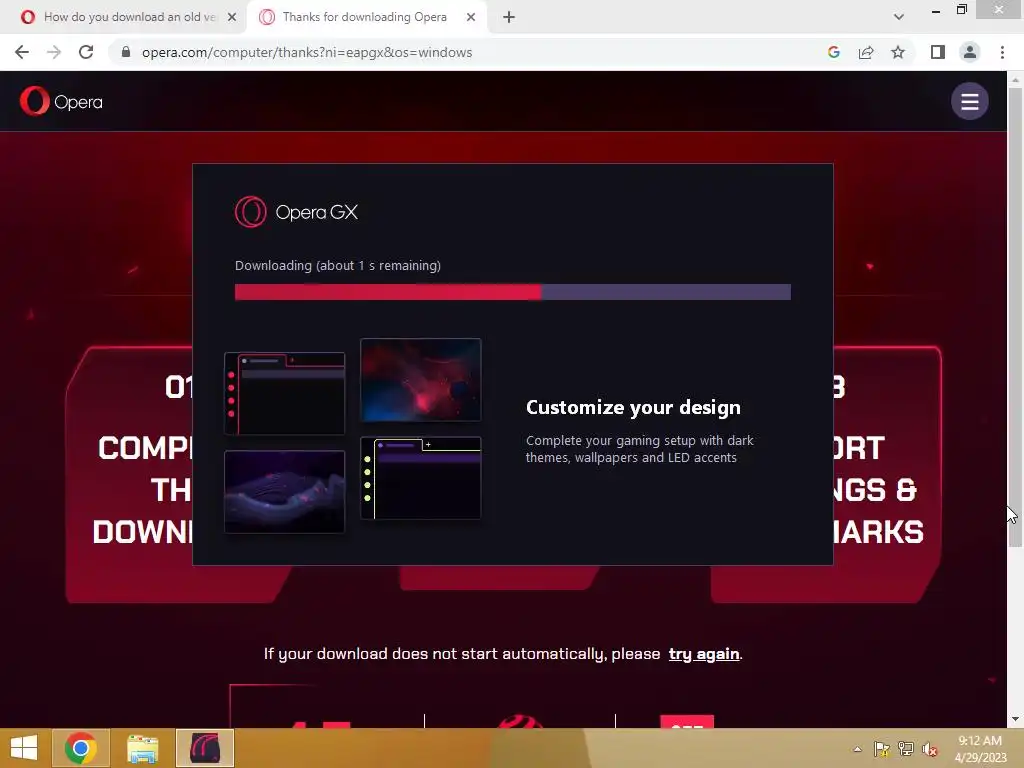Click scrollbar down arrow on page

point(1015,719)
